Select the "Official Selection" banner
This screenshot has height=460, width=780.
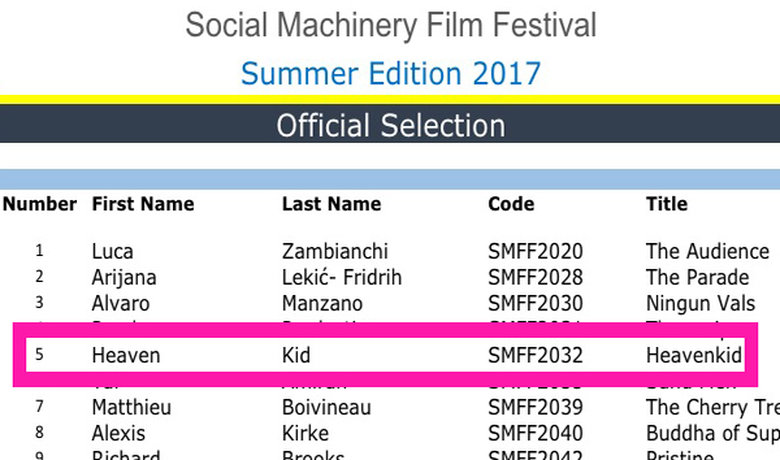[390, 126]
